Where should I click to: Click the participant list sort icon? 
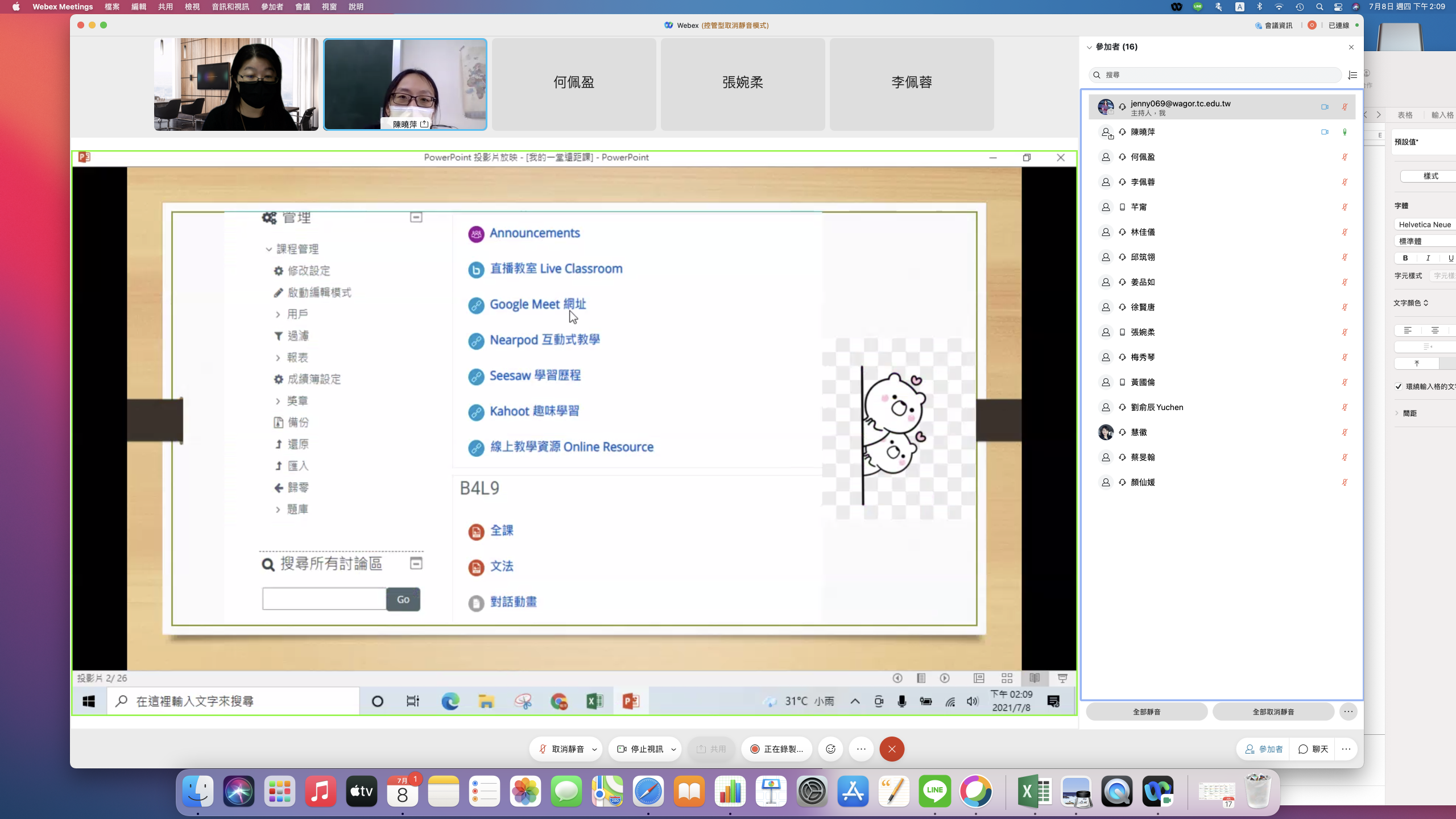tap(1352, 75)
